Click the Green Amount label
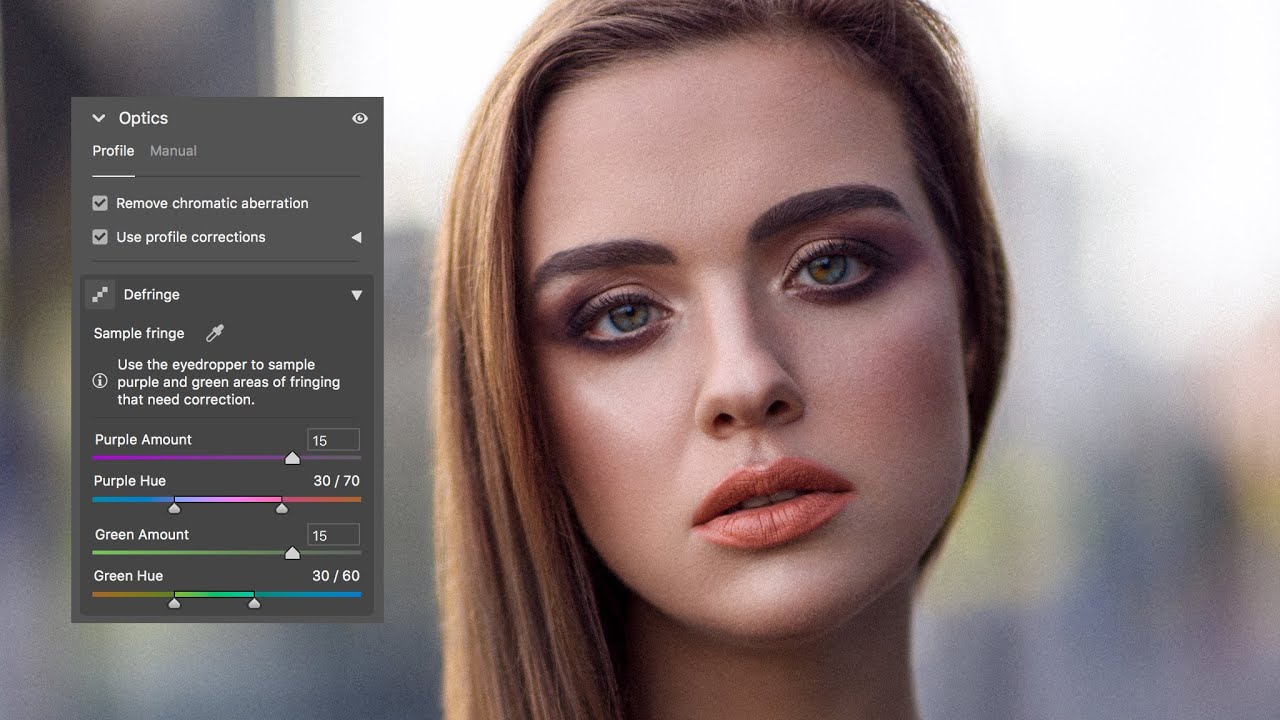 (142, 535)
